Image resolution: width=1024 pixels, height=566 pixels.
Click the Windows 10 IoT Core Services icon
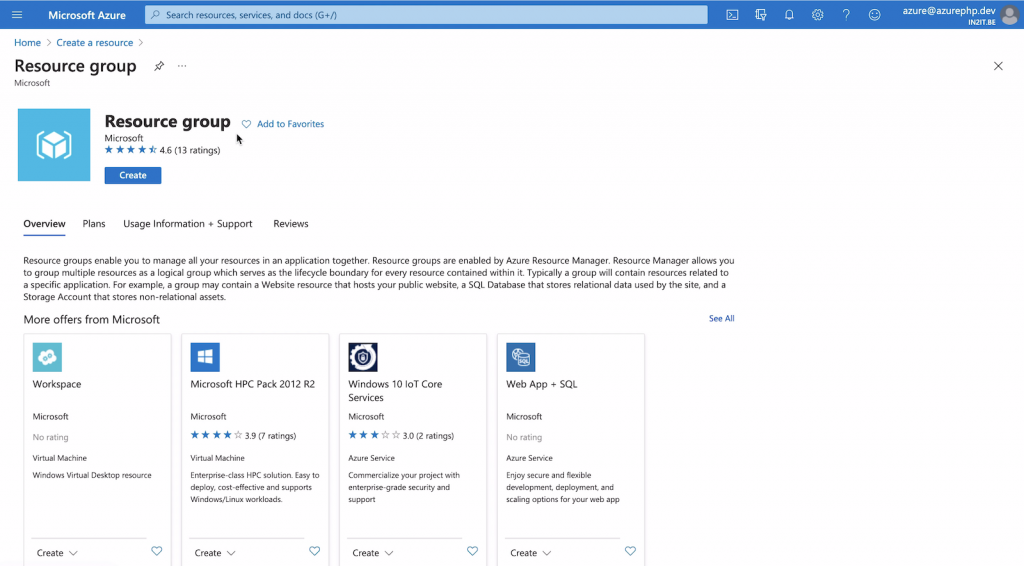362,357
